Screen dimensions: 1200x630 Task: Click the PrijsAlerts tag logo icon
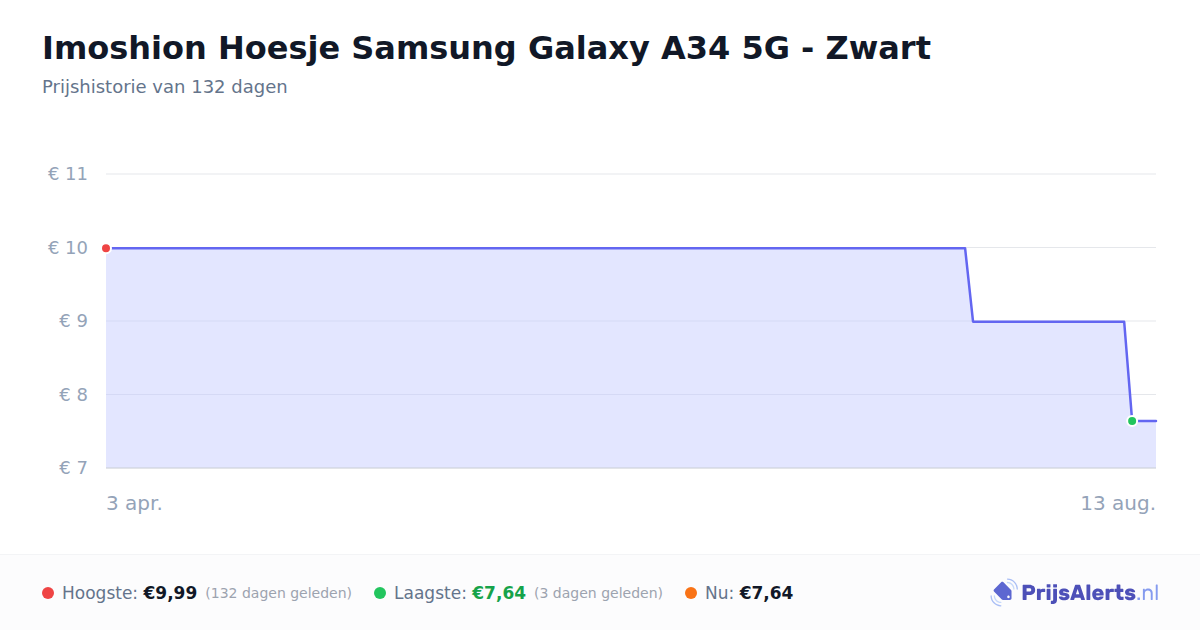[x=1003, y=593]
